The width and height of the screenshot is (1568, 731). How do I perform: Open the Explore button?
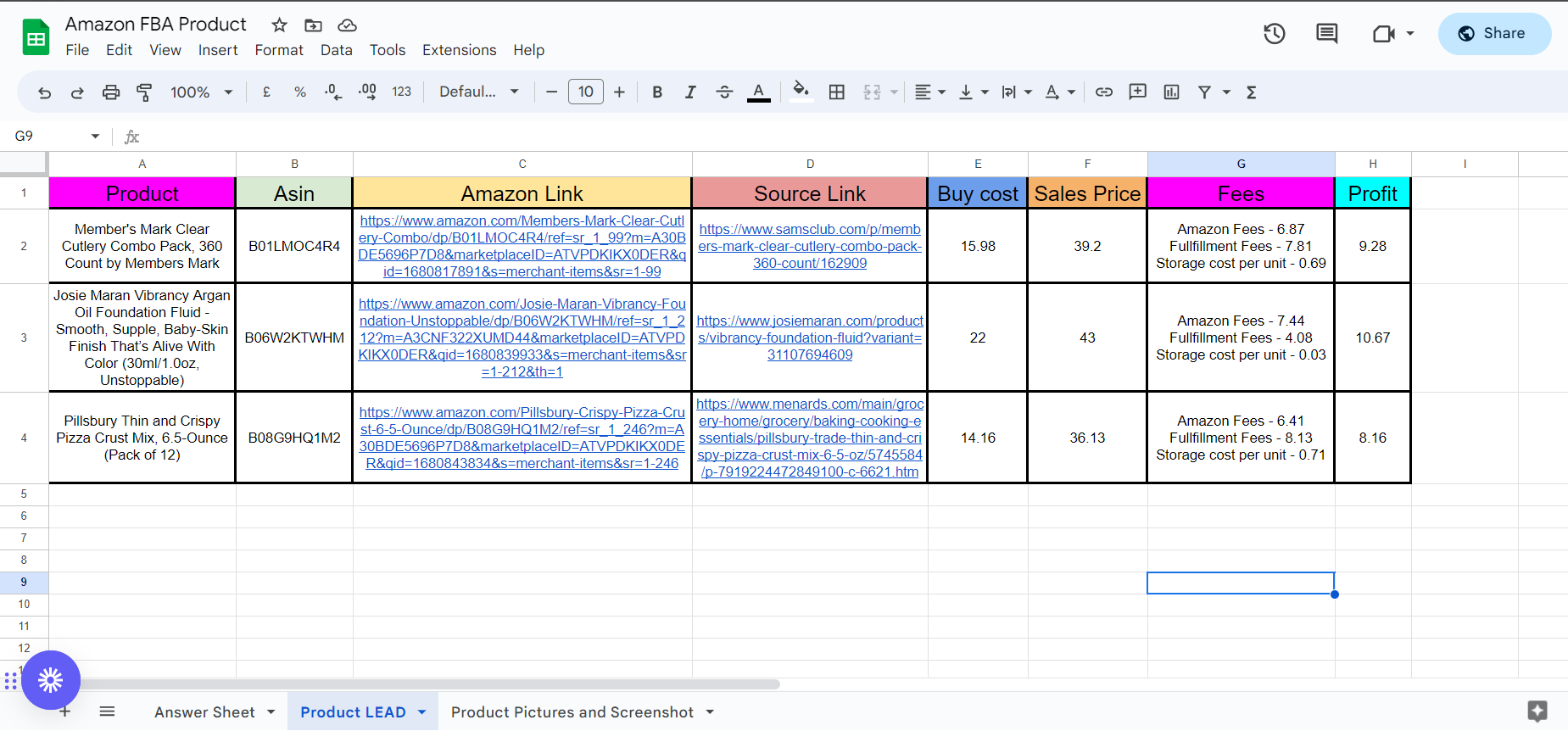pos(1537,711)
